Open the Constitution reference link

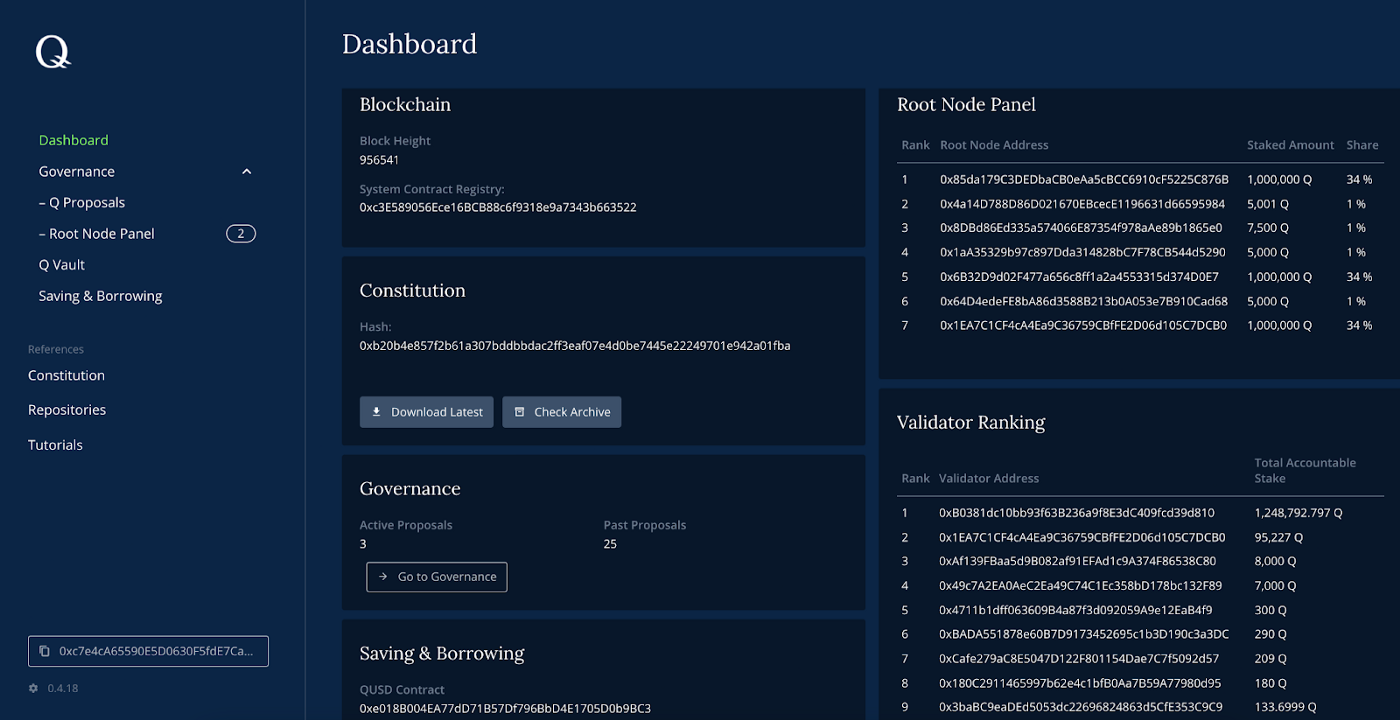[x=66, y=376]
